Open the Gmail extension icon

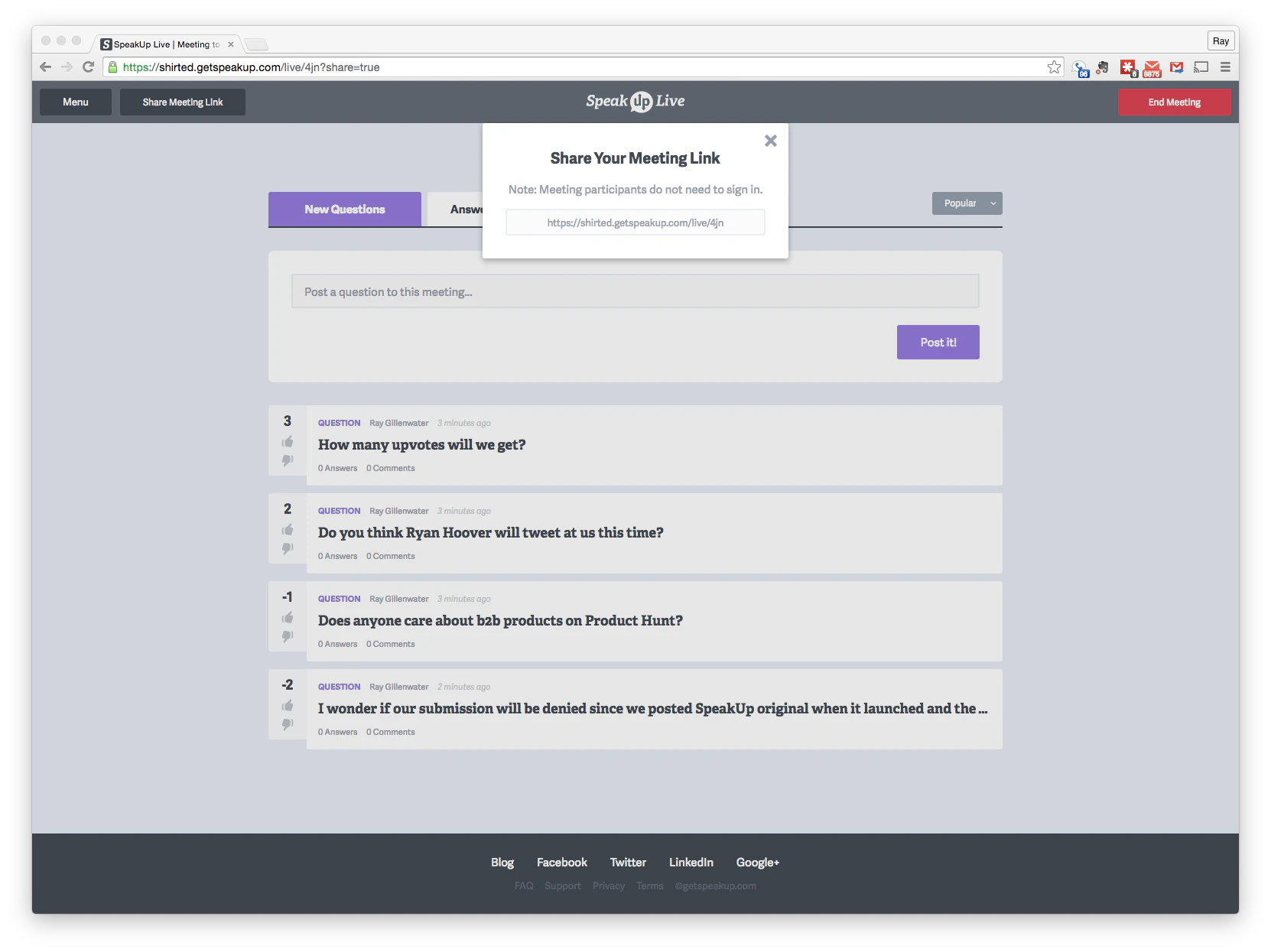[x=1177, y=67]
